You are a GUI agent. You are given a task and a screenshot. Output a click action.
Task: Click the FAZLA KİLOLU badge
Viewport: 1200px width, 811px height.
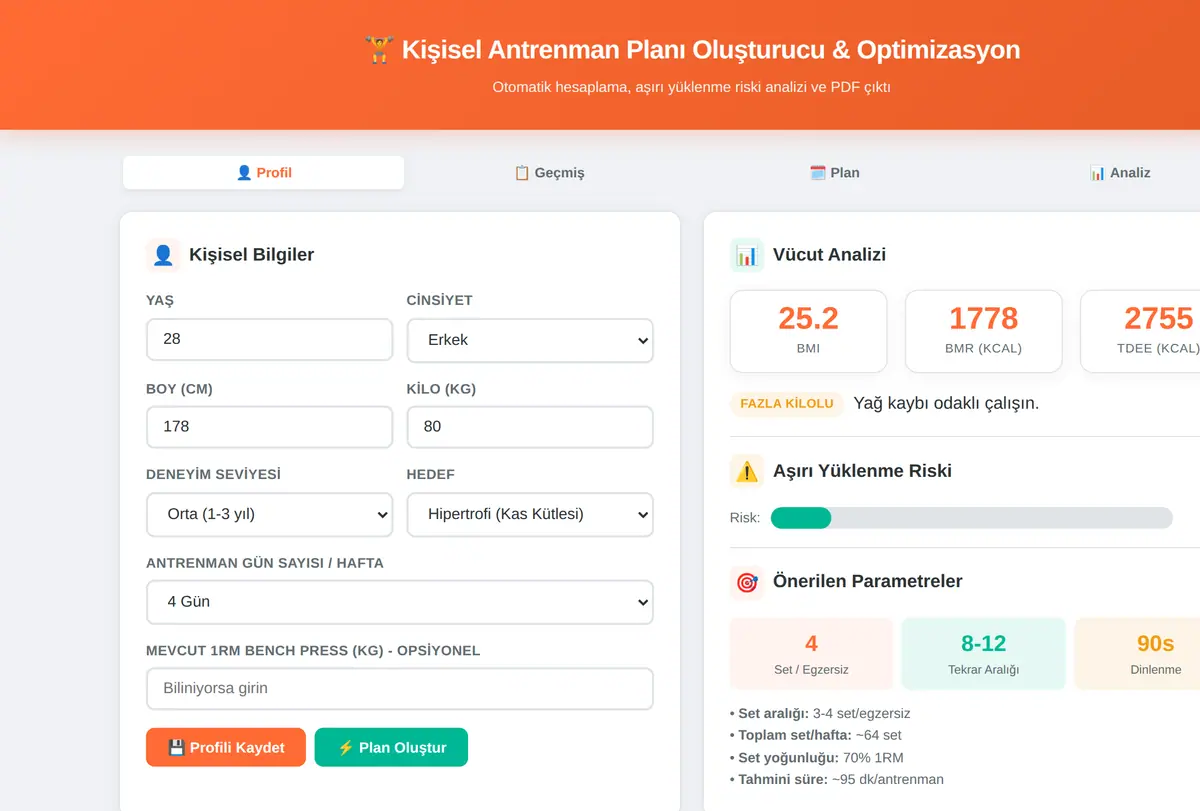click(787, 404)
